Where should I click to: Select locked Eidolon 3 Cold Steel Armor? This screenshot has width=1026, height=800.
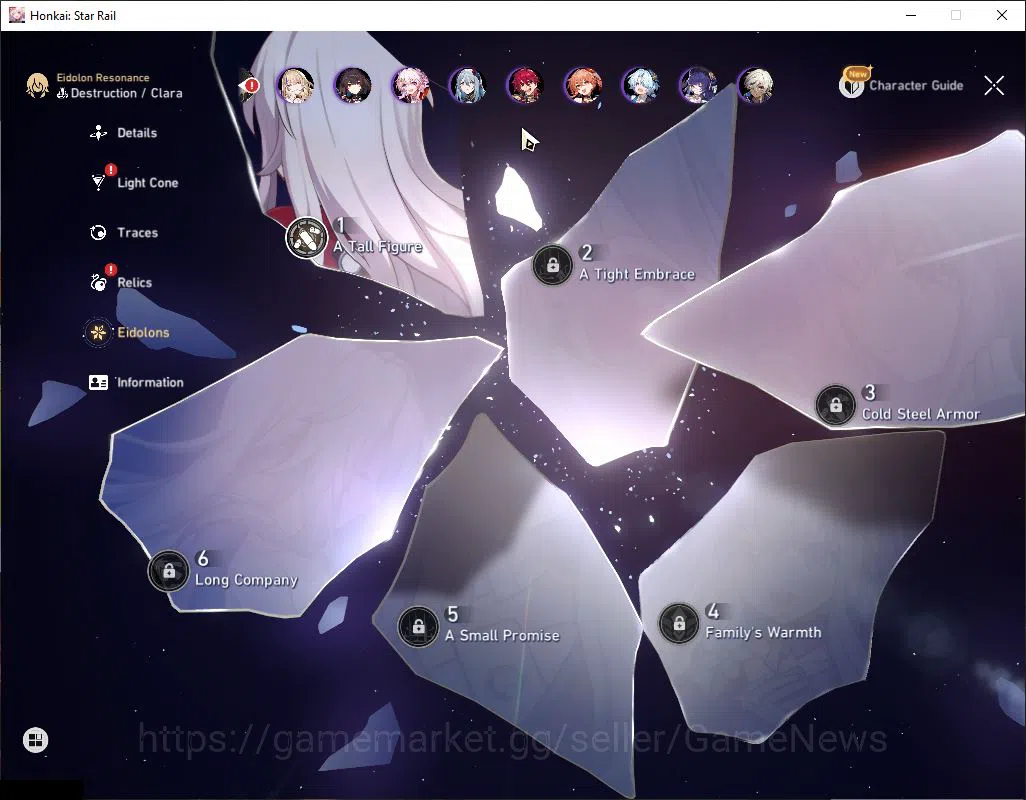click(836, 405)
